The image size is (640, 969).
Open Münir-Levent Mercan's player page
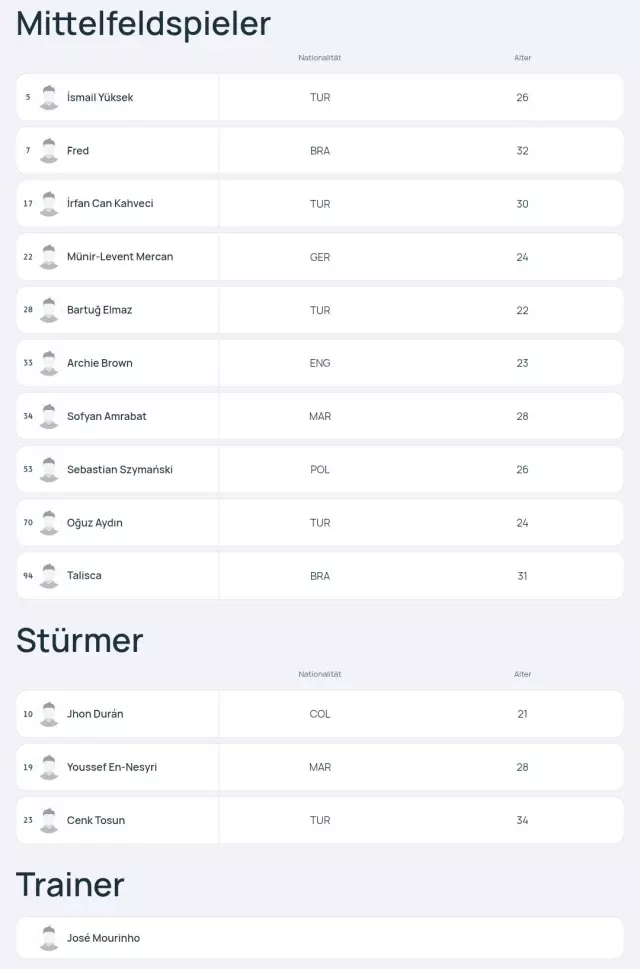pos(120,257)
